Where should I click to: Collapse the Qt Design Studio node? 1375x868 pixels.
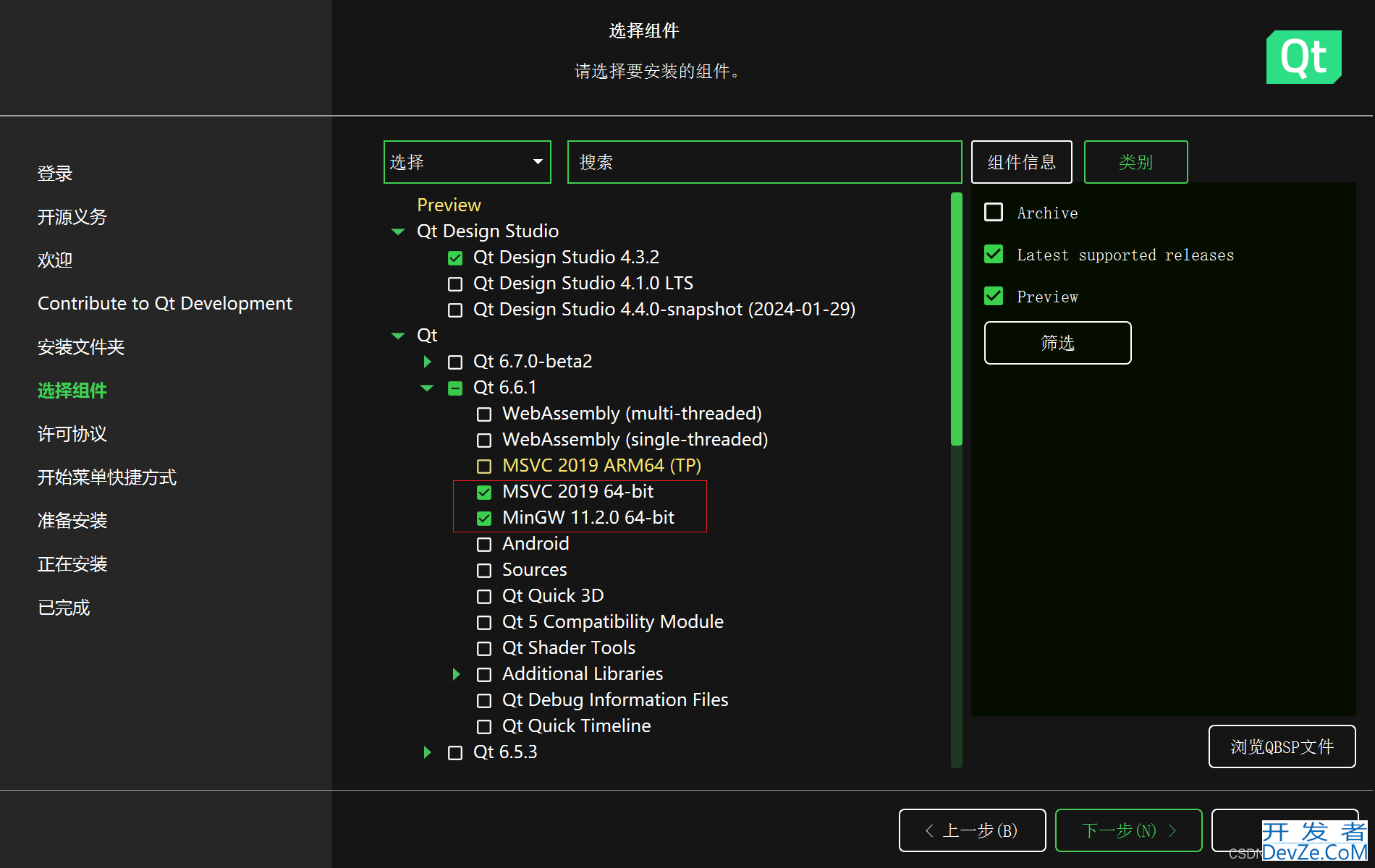pos(397,231)
